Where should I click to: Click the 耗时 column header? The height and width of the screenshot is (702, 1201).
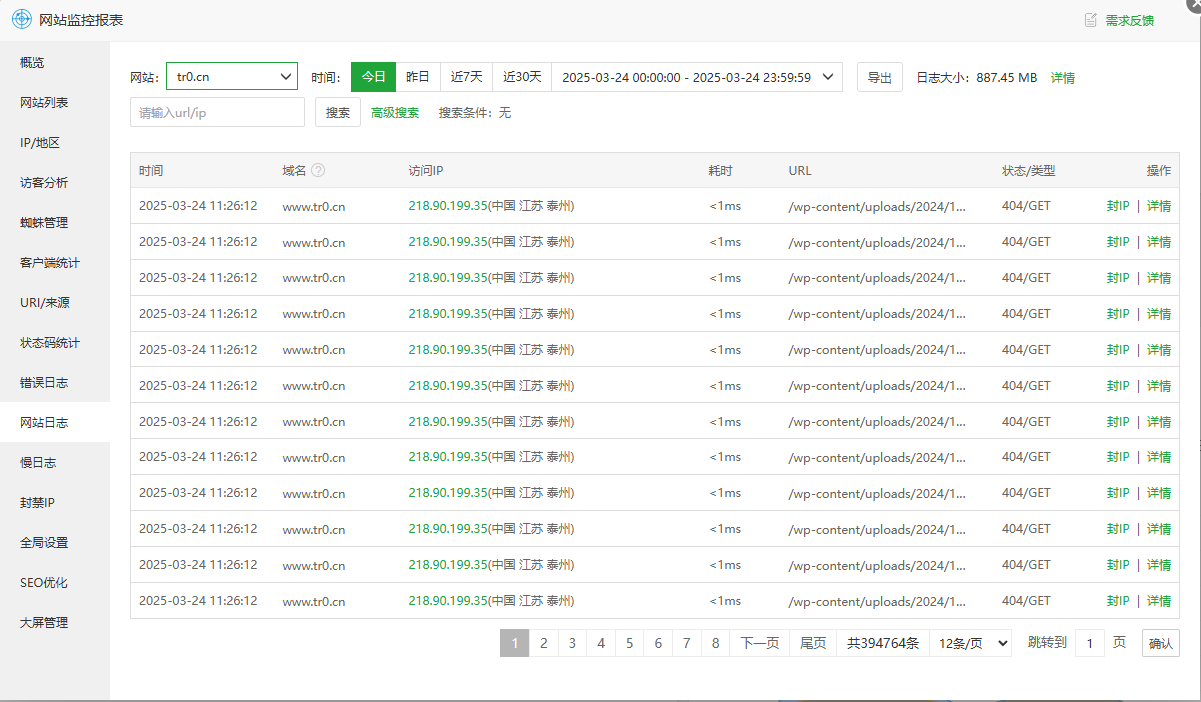tap(720, 170)
